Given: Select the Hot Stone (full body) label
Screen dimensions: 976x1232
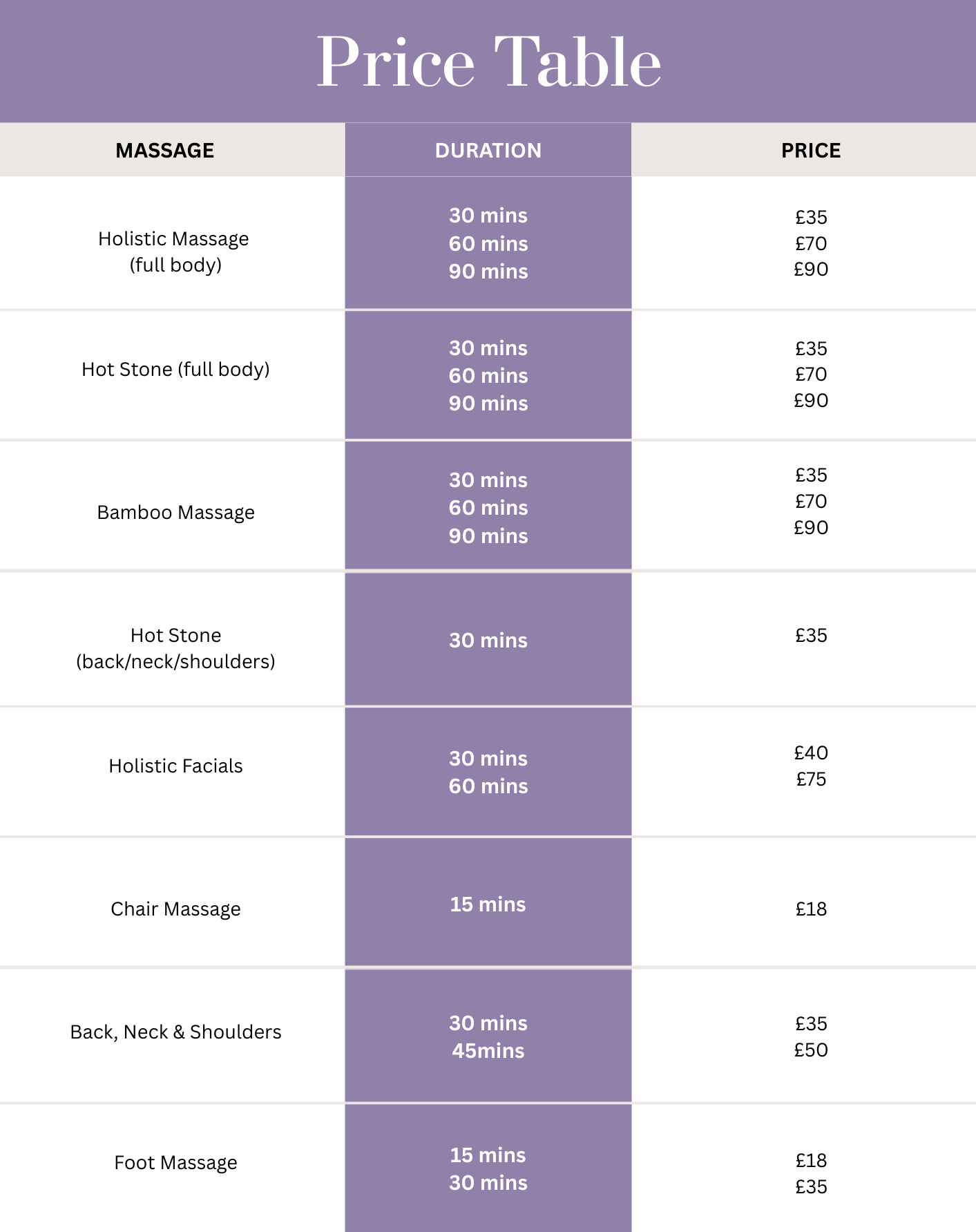Looking at the screenshot, I should pos(175,370).
